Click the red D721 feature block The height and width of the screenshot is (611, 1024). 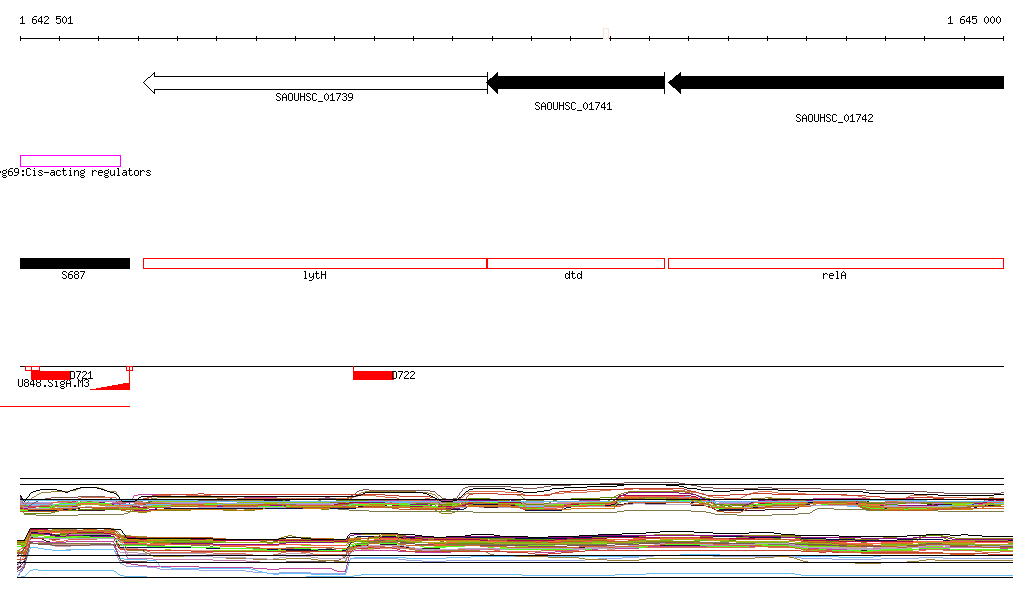[x=50, y=375]
